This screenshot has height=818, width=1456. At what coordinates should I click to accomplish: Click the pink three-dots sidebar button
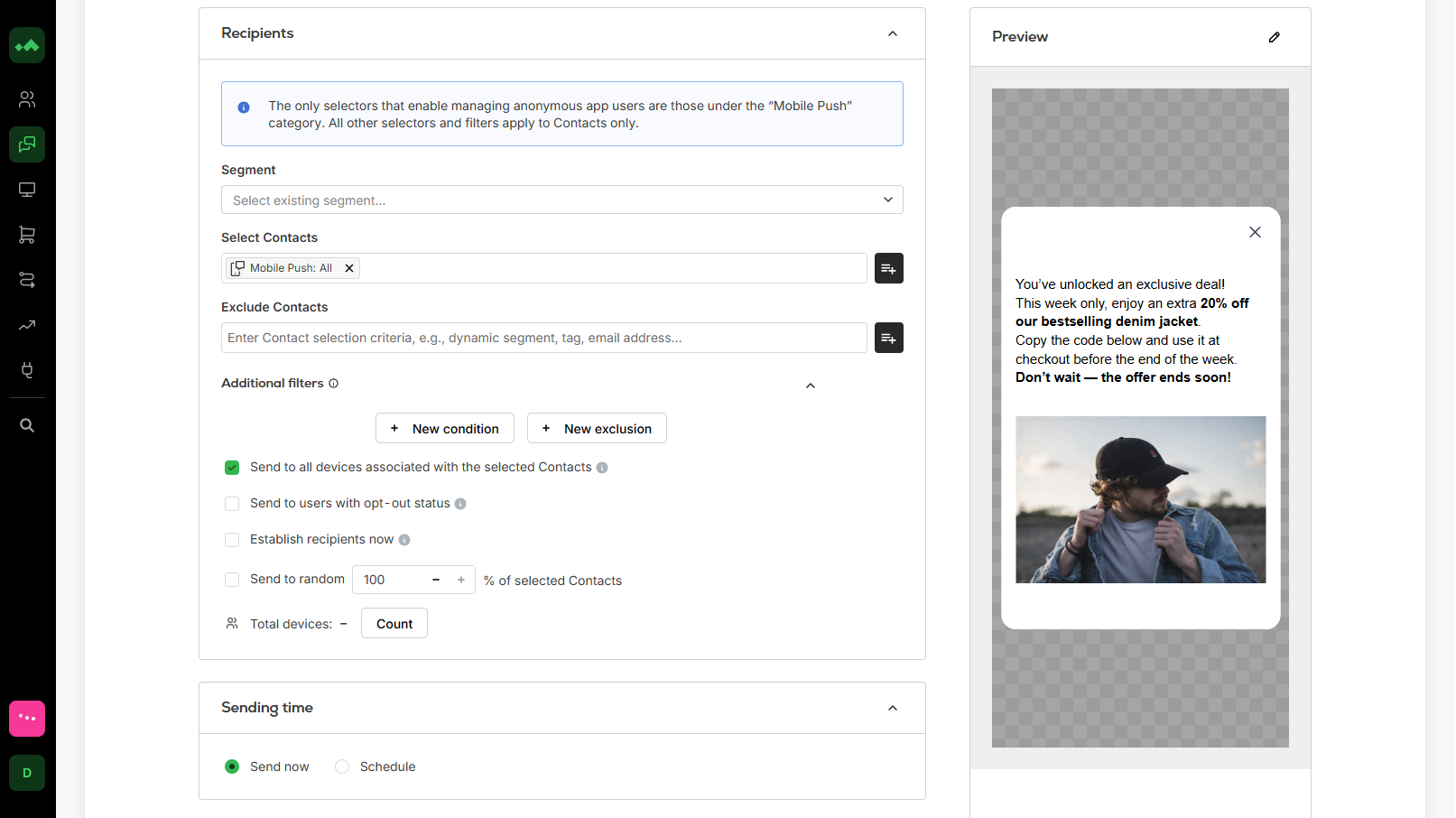point(27,719)
